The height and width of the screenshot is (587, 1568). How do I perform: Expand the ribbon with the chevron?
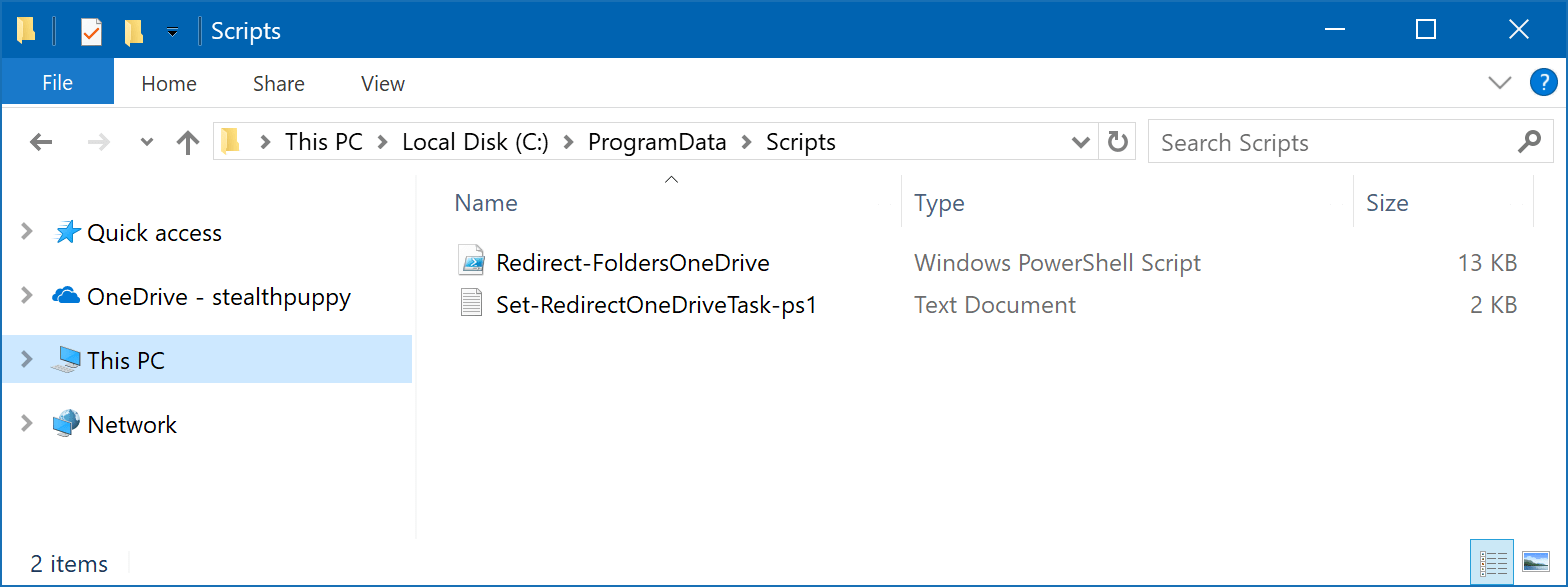point(1499,83)
